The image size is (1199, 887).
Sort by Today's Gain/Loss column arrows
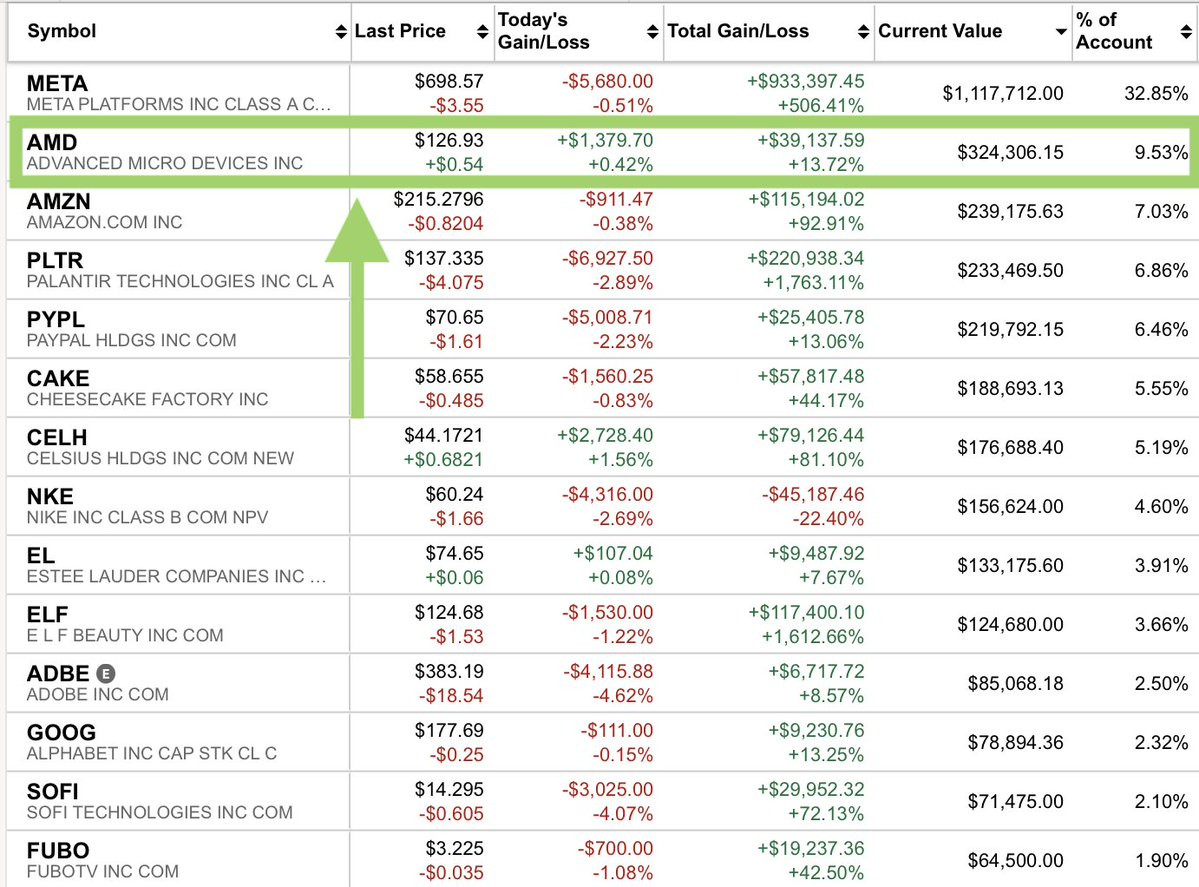click(652, 31)
